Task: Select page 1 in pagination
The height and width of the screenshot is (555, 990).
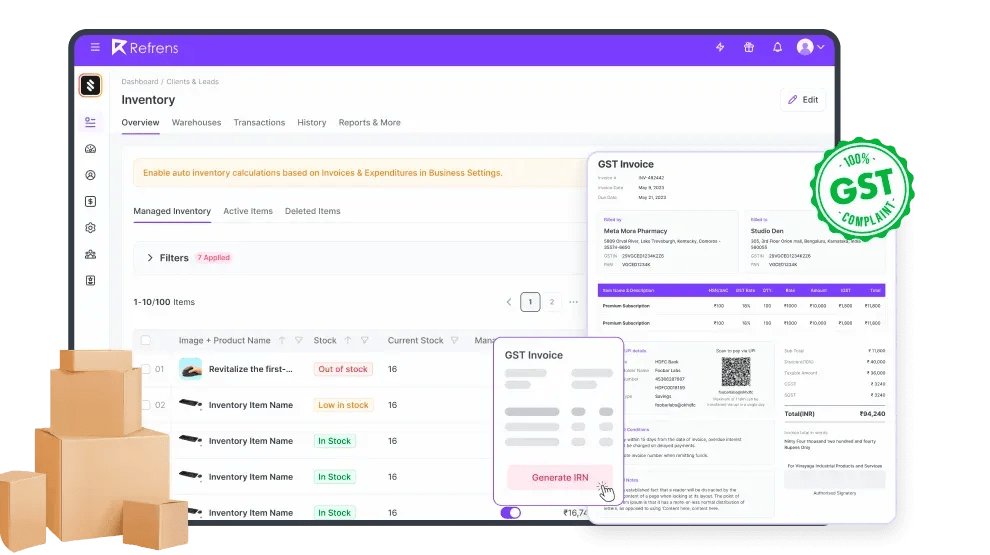Action: pos(530,302)
